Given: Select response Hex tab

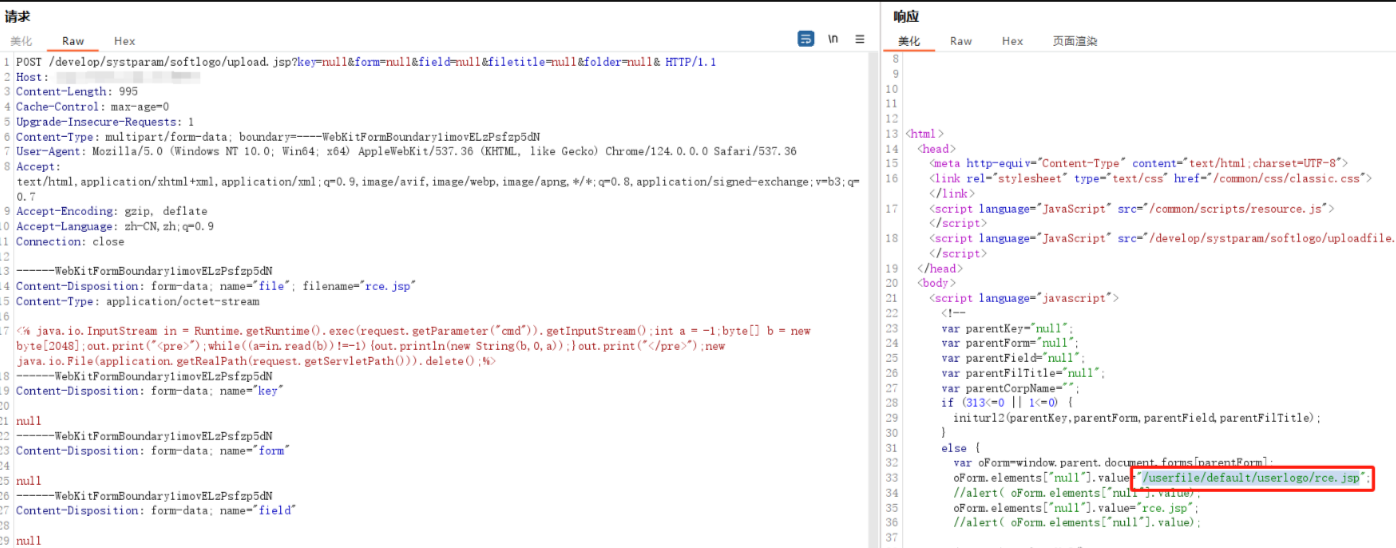Looking at the screenshot, I should [x=1012, y=41].
